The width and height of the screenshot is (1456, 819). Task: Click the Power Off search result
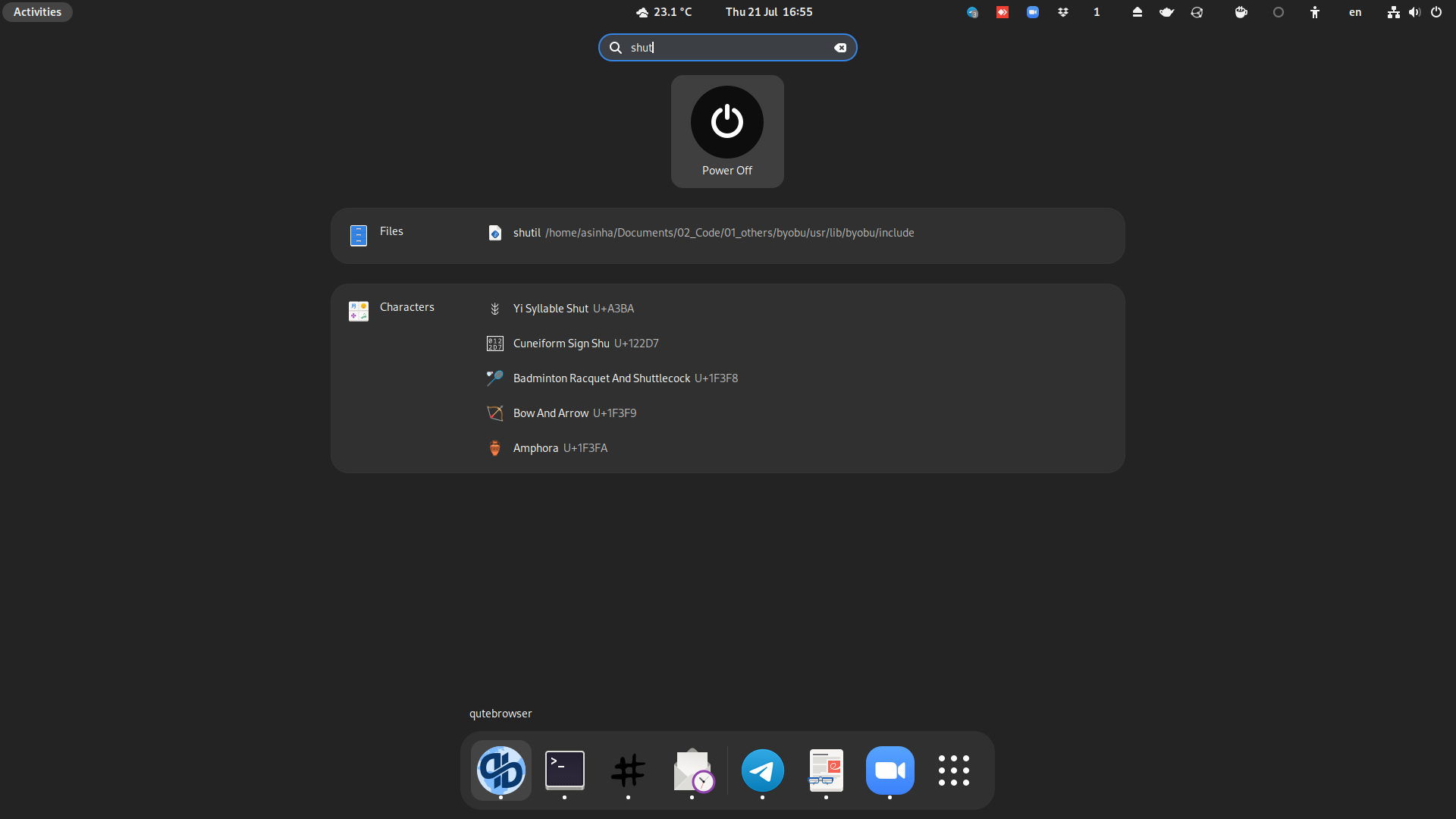726,131
